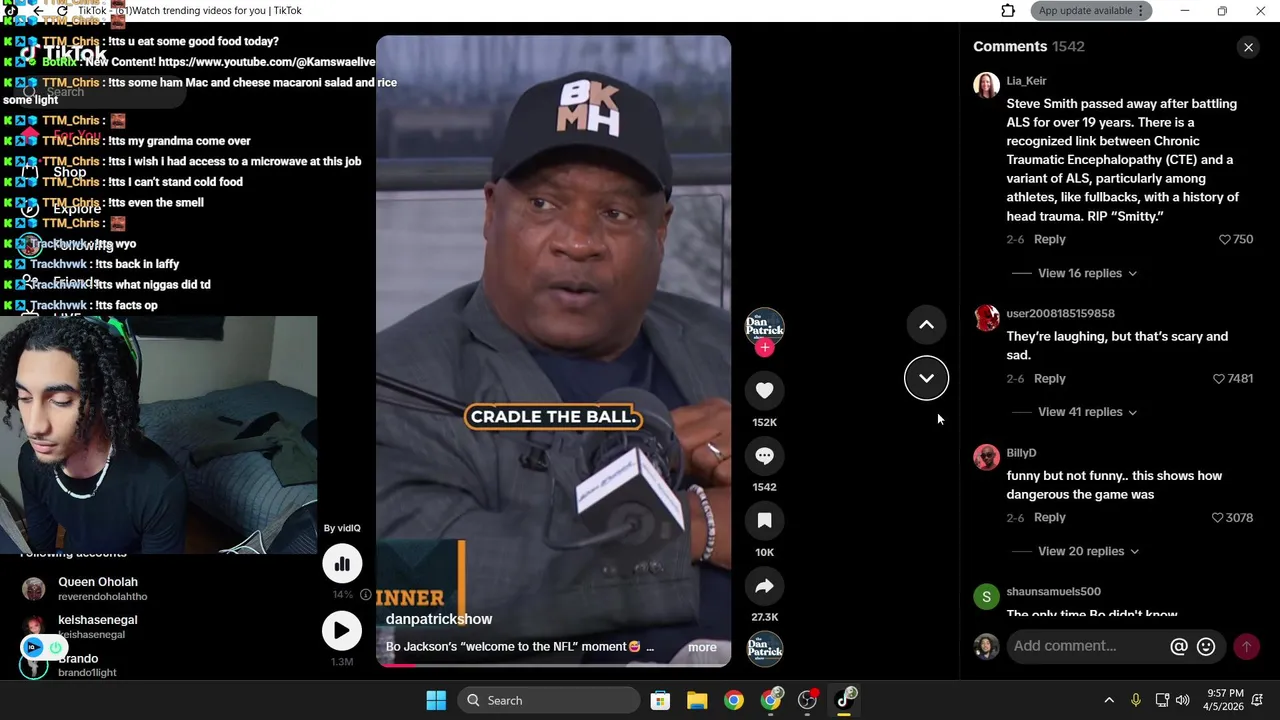The height and width of the screenshot is (720, 1280).
Task: Close the Comments panel
Action: [x=1248, y=47]
